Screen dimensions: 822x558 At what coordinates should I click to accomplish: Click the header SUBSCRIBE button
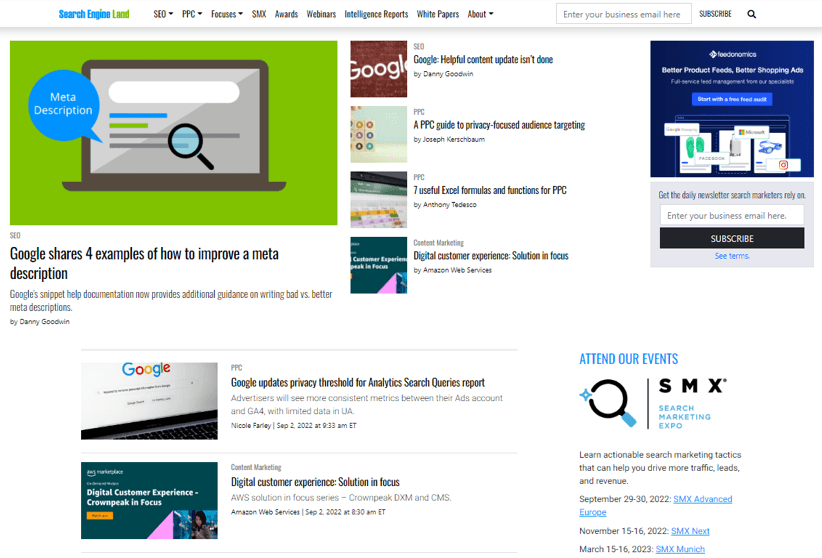pos(715,14)
